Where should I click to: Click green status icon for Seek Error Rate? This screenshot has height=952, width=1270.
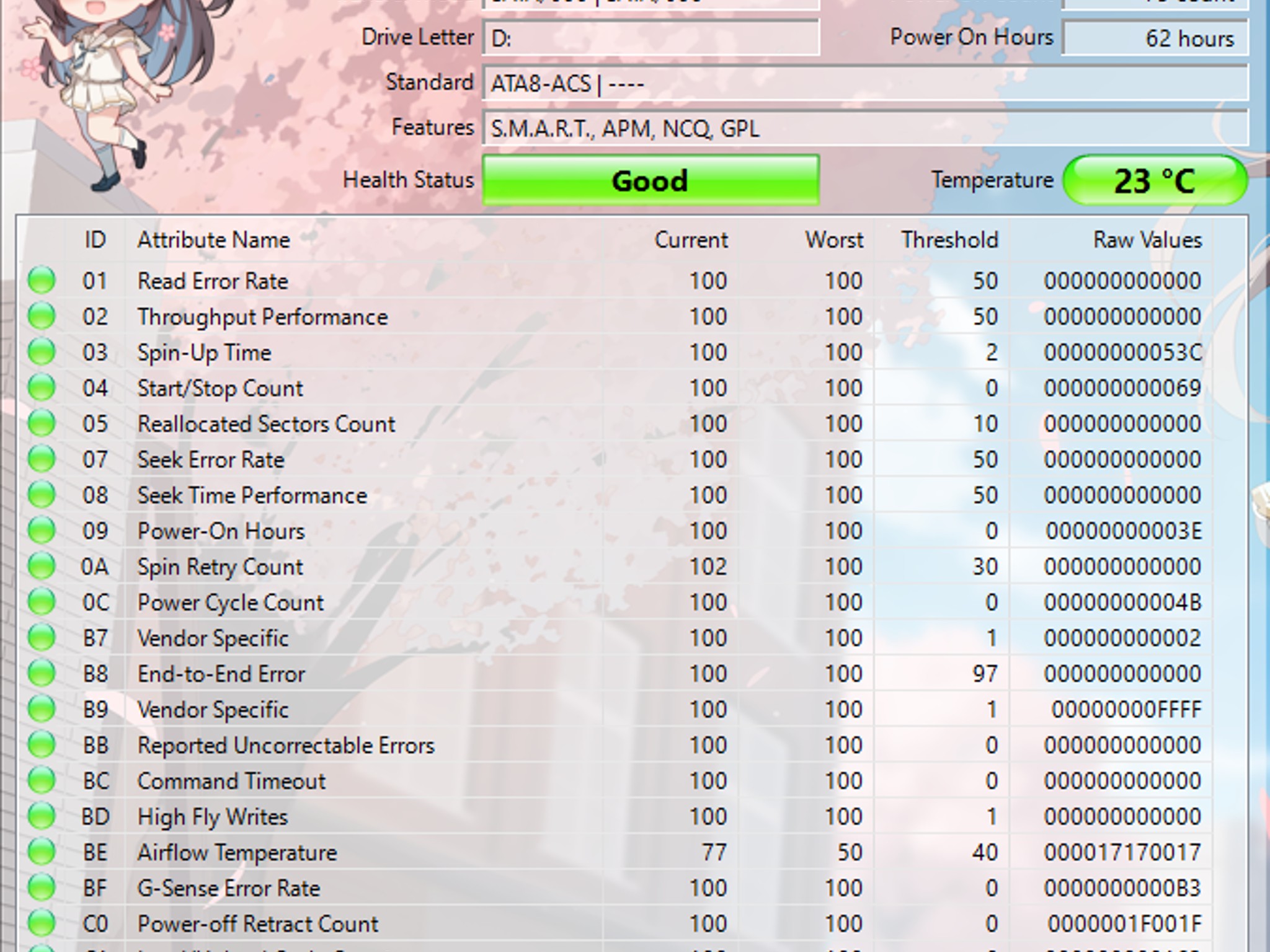(42, 459)
